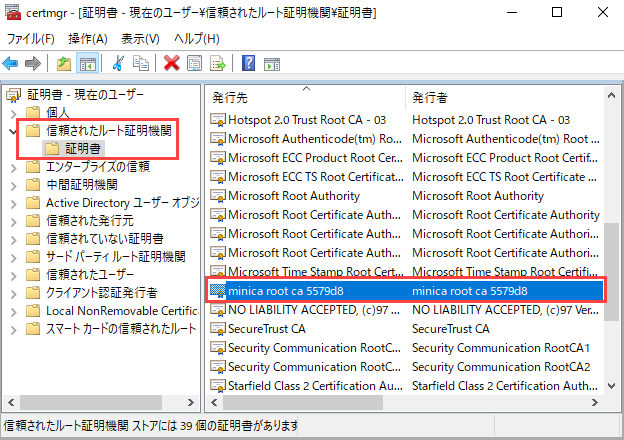Select Microsoft ECC Product Root certificate row

point(405,158)
